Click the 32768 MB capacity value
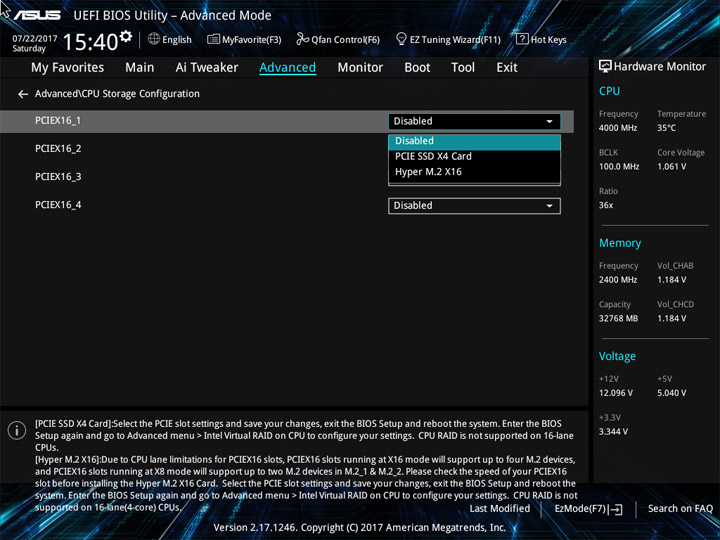Image resolution: width=720 pixels, height=540 pixels. pos(618,318)
